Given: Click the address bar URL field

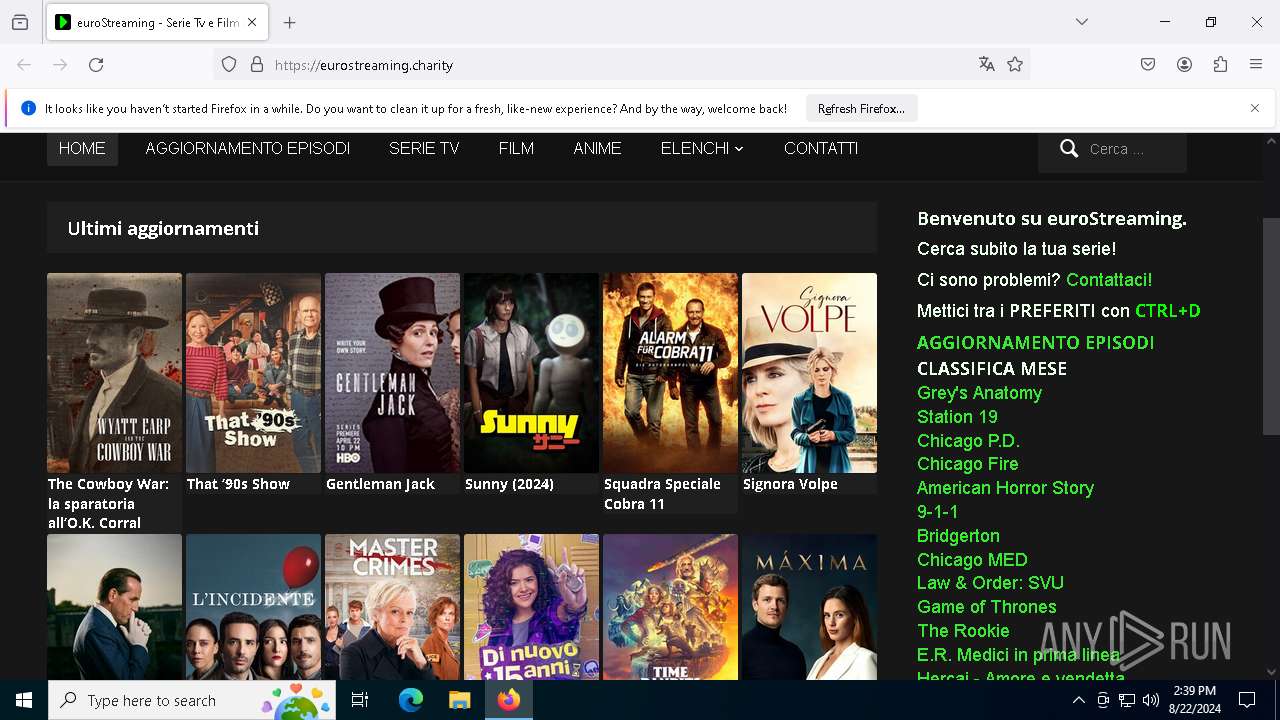Looking at the screenshot, I should pos(620,65).
